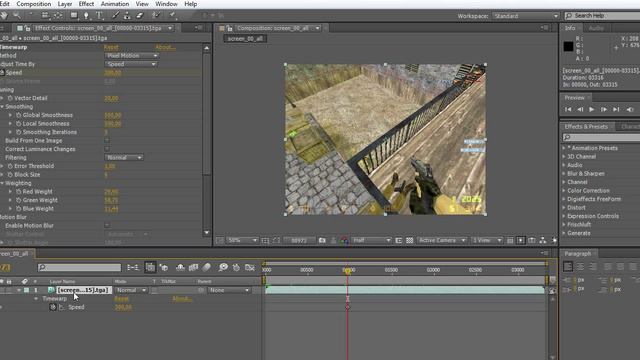Click the Timewarp Reset link in Effect Controls
Viewport: 640px width, 360px height.
(111, 47)
